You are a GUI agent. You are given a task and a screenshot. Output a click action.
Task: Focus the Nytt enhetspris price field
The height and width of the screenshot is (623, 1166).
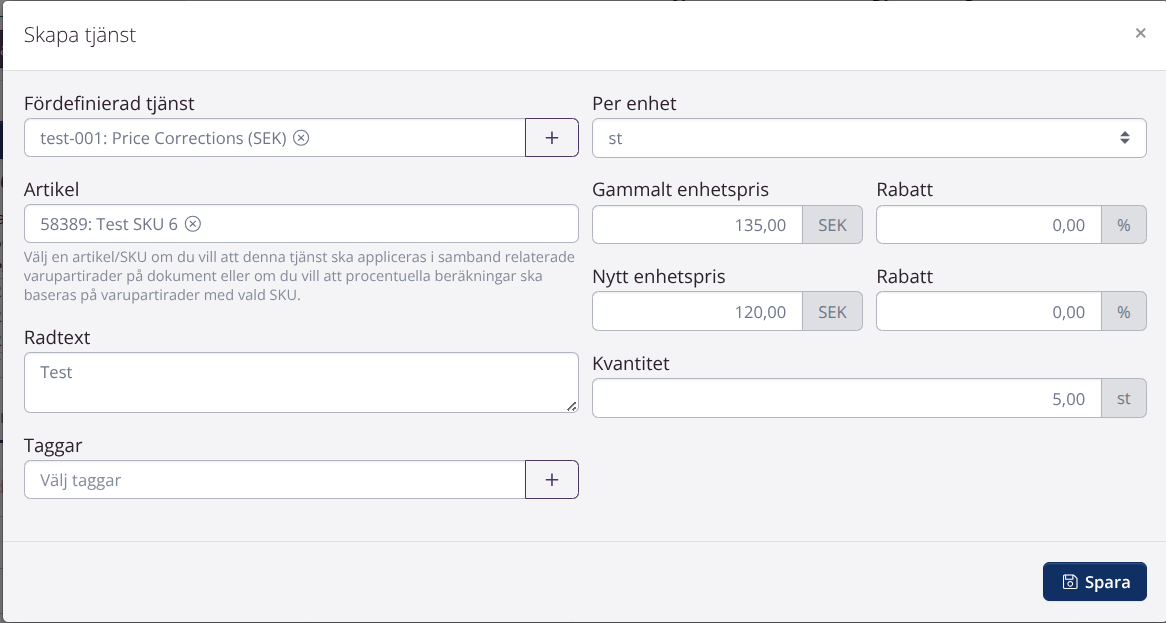697,312
